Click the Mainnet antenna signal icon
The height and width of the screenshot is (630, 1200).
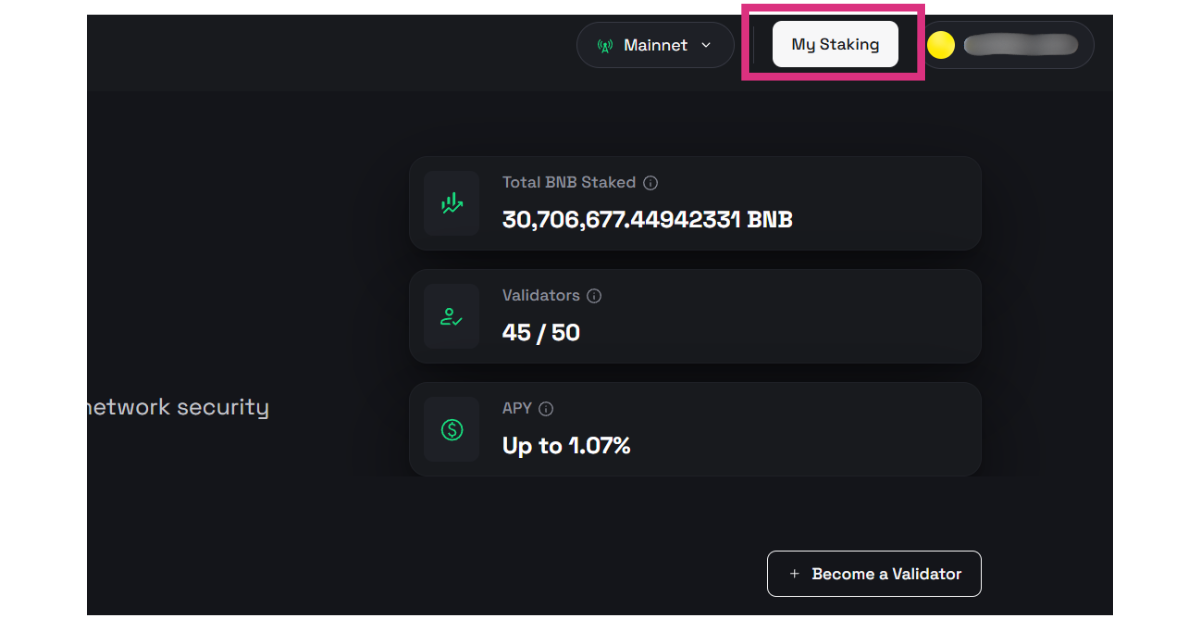pos(605,46)
